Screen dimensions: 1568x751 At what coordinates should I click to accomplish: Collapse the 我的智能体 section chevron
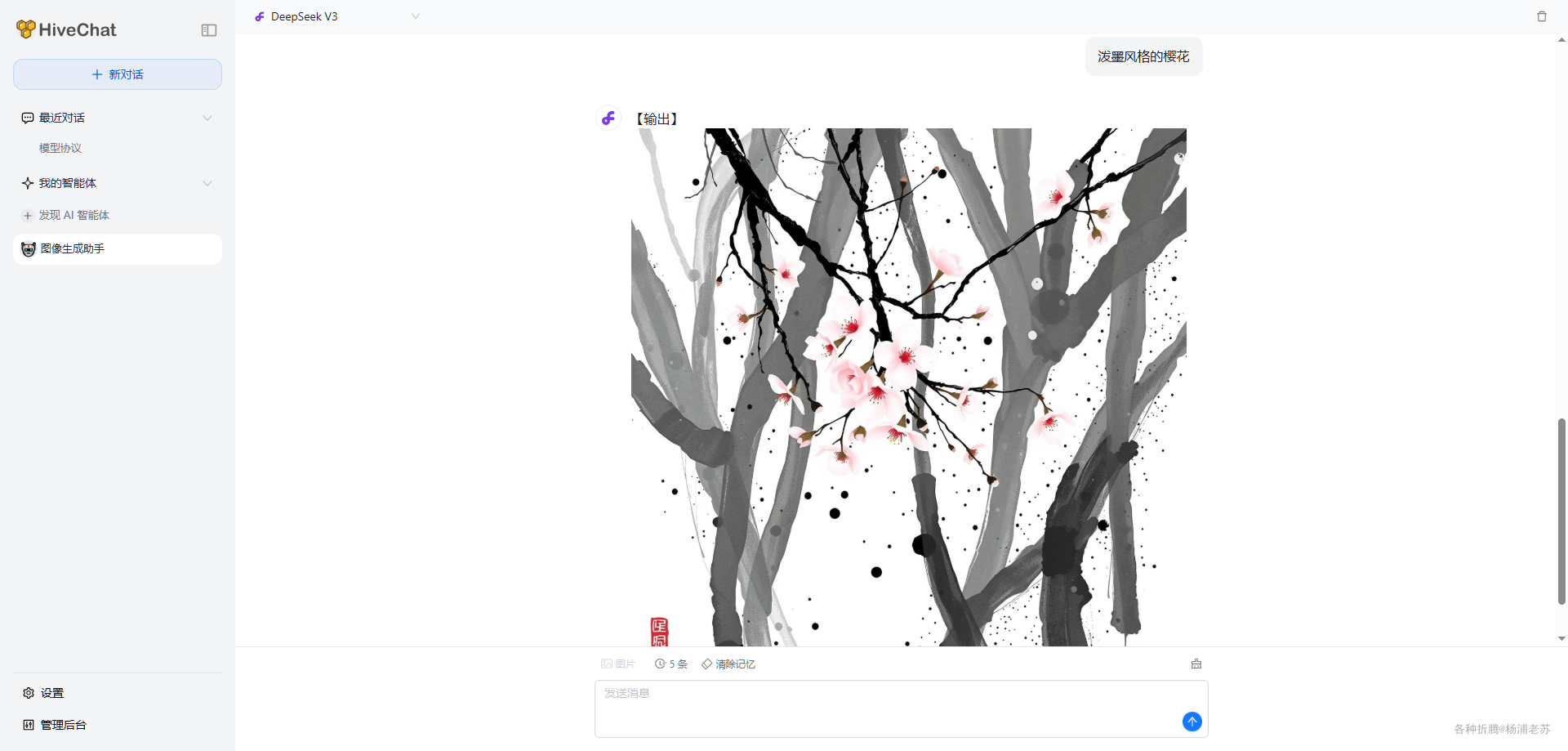(x=207, y=183)
